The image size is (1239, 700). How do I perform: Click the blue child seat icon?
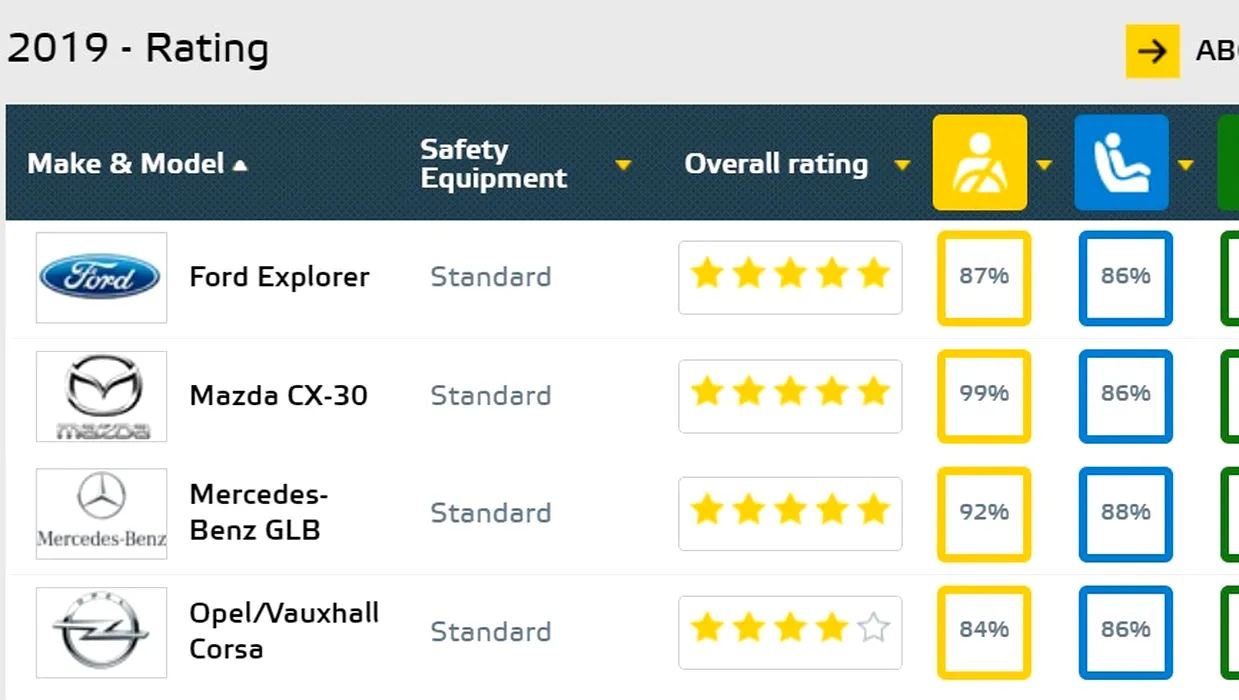coord(1121,162)
